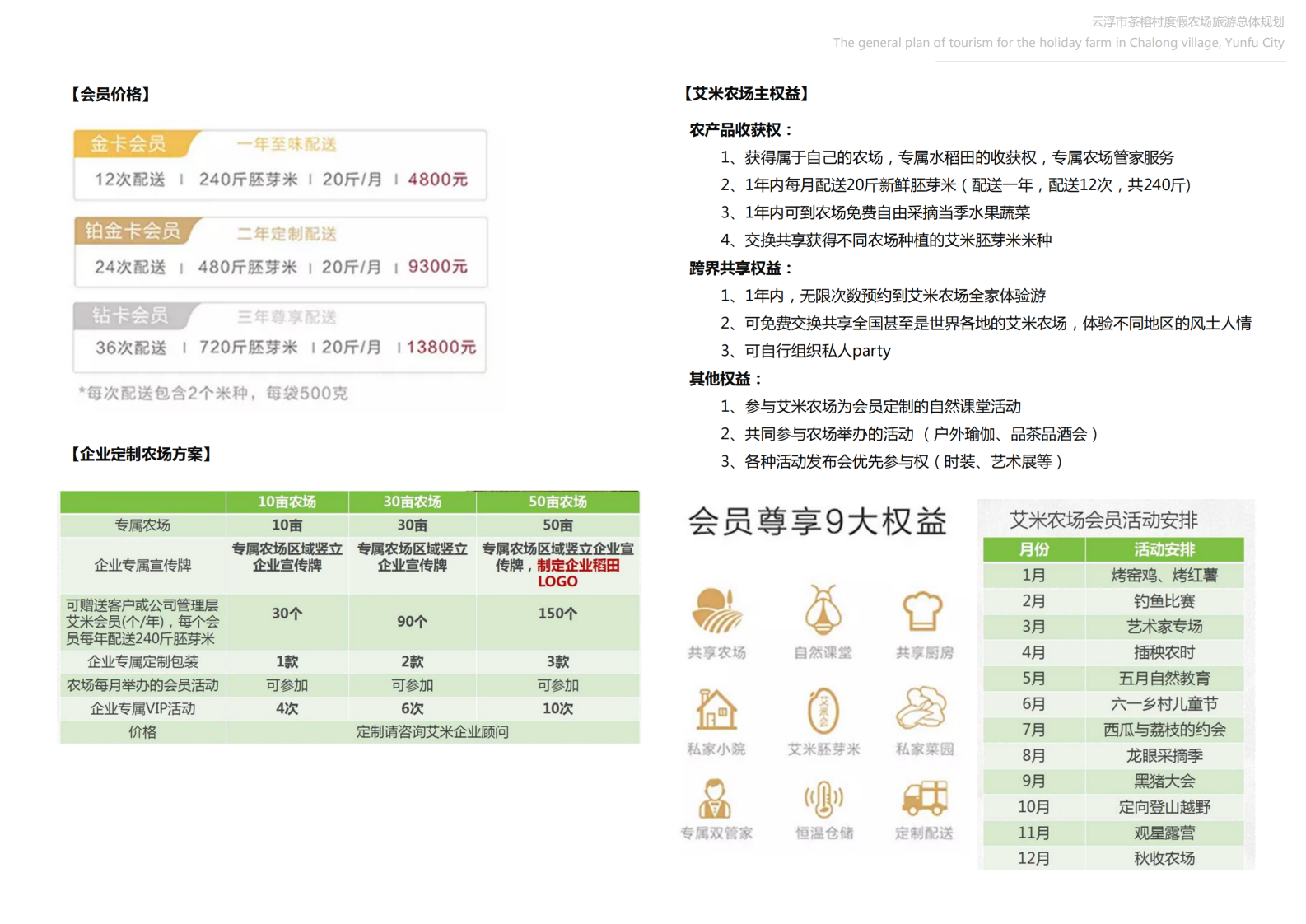Image resolution: width=1306 pixels, height=924 pixels.
Task: Click the 13800元 diamond card price
Action: point(441,348)
